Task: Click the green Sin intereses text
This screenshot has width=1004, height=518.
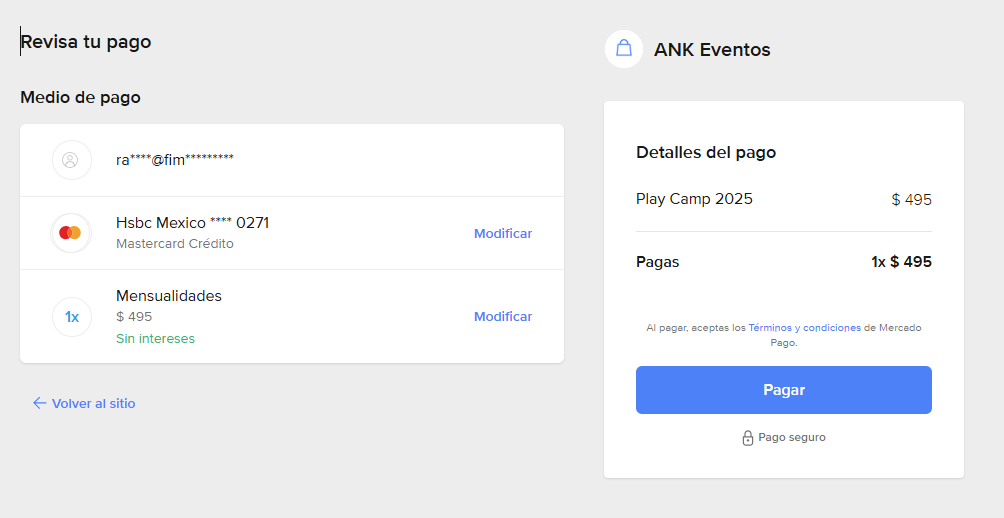Action: [x=156, y=339]
